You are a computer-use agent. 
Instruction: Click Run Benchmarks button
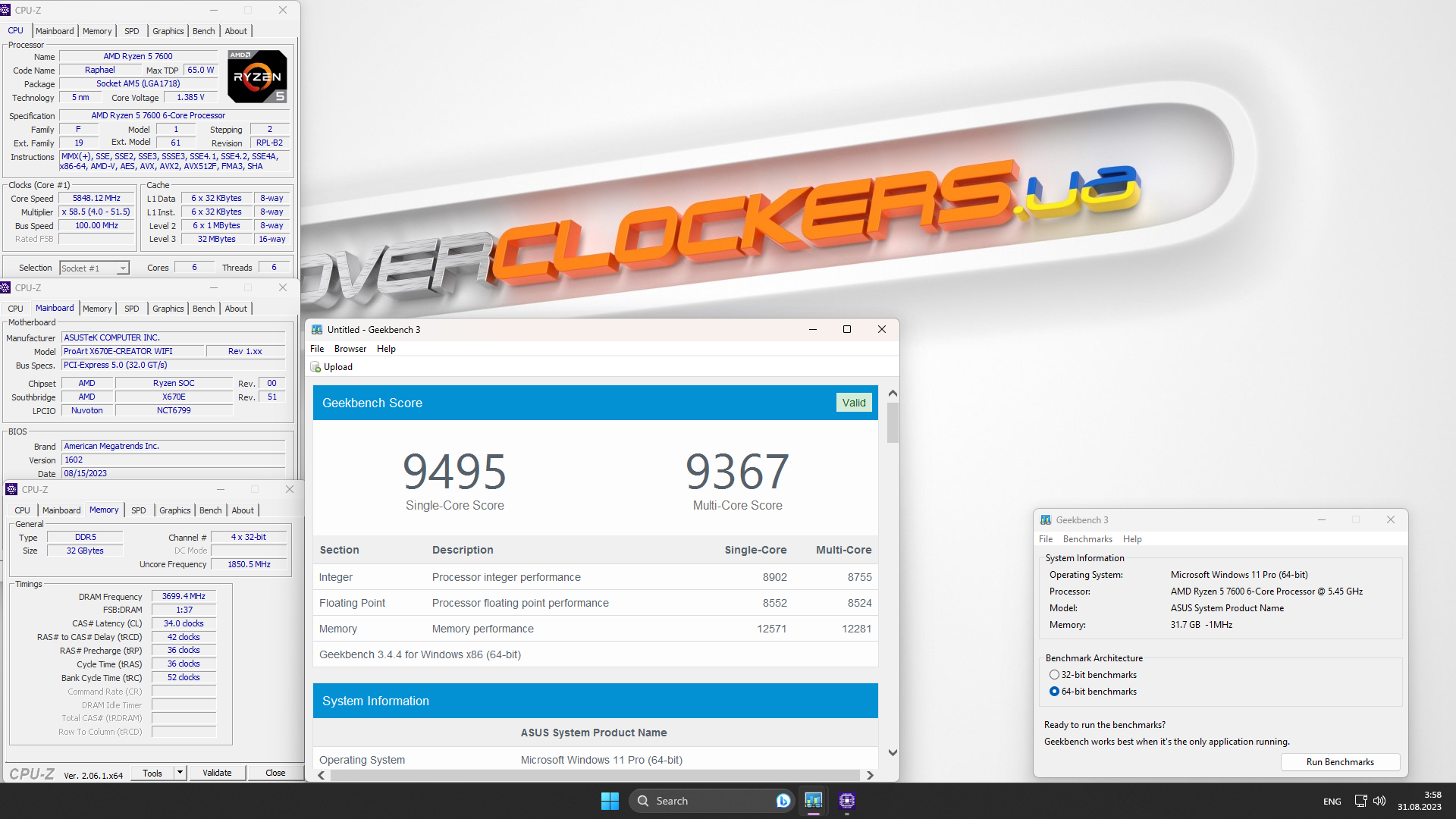1340,762
